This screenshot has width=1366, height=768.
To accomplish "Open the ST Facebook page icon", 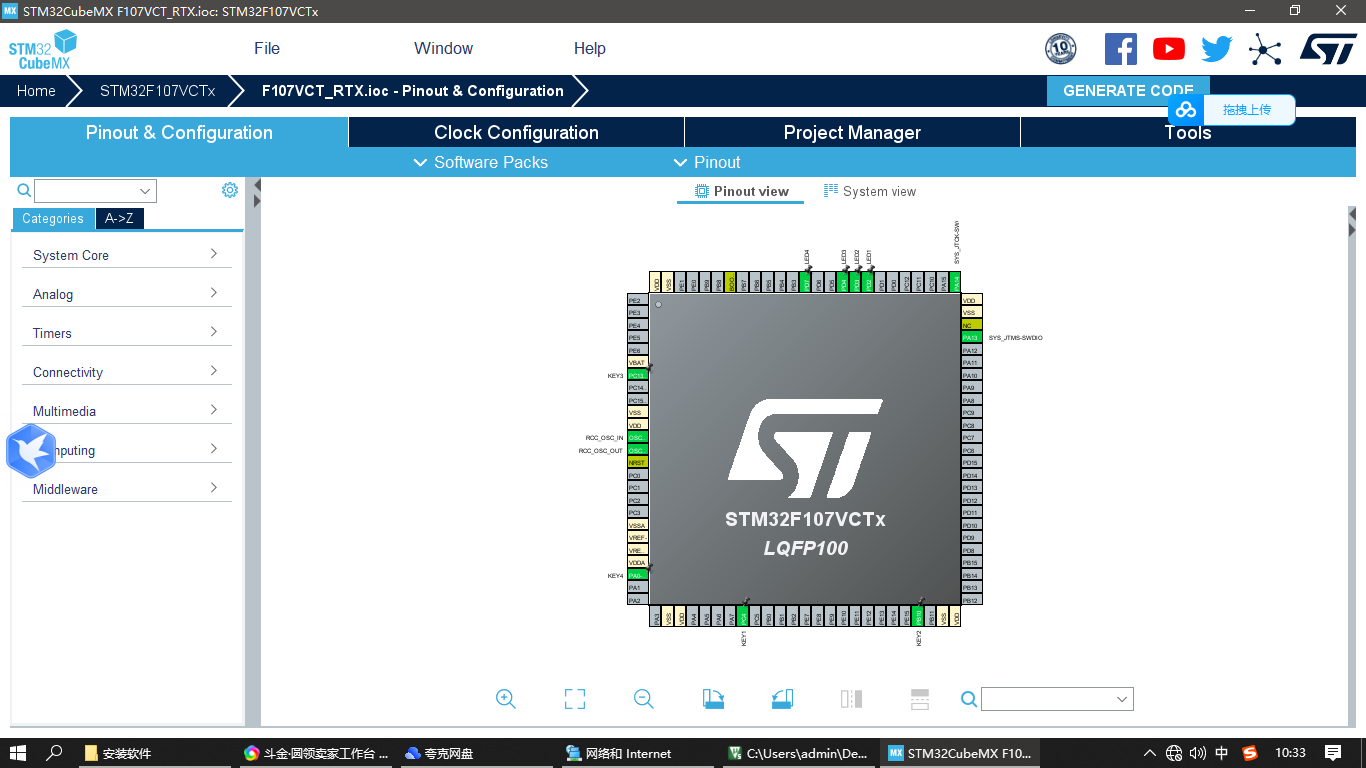I will point(1121,49).
